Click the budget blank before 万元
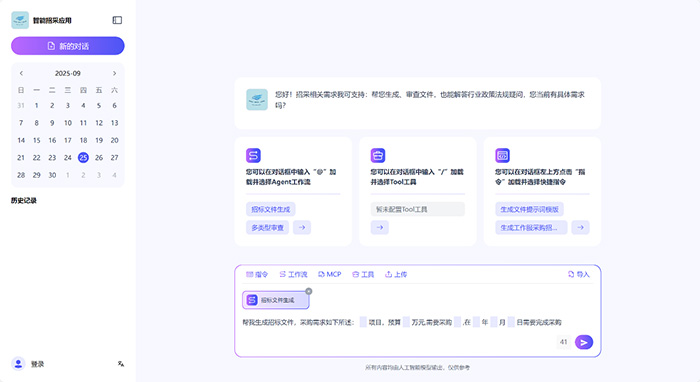This screenshot has width=700, height=382. (x=406, y=322)
